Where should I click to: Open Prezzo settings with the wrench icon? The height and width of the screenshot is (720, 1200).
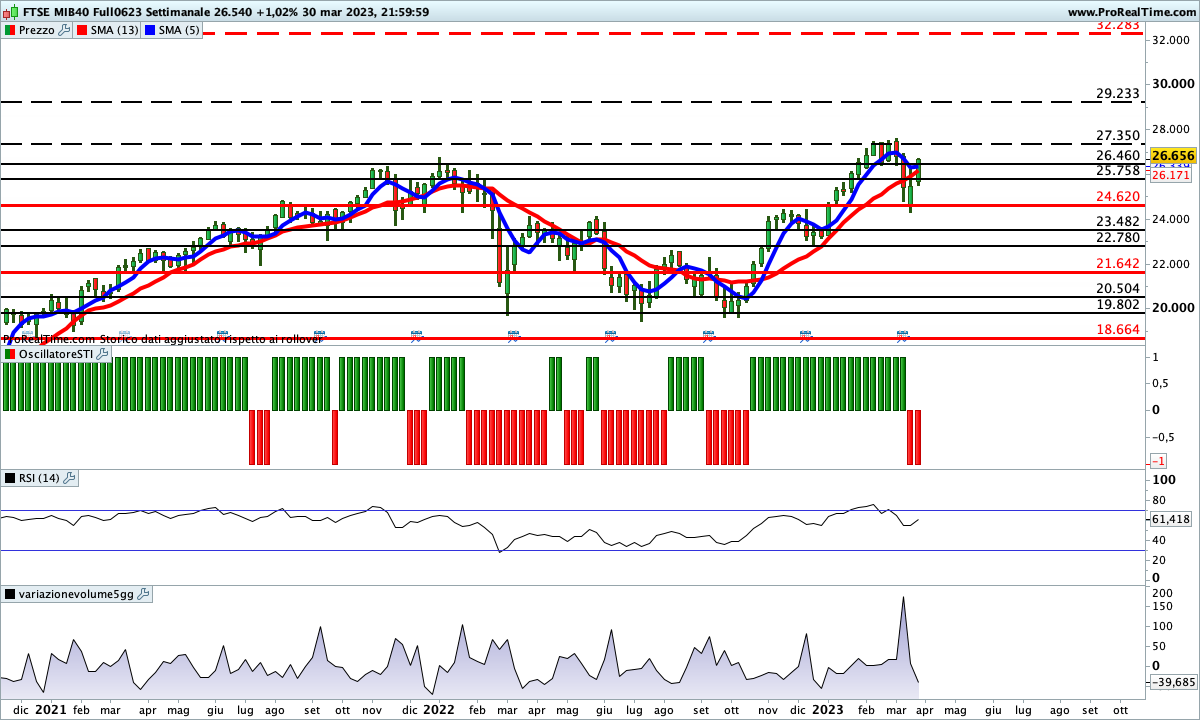[x=65, y=30]
